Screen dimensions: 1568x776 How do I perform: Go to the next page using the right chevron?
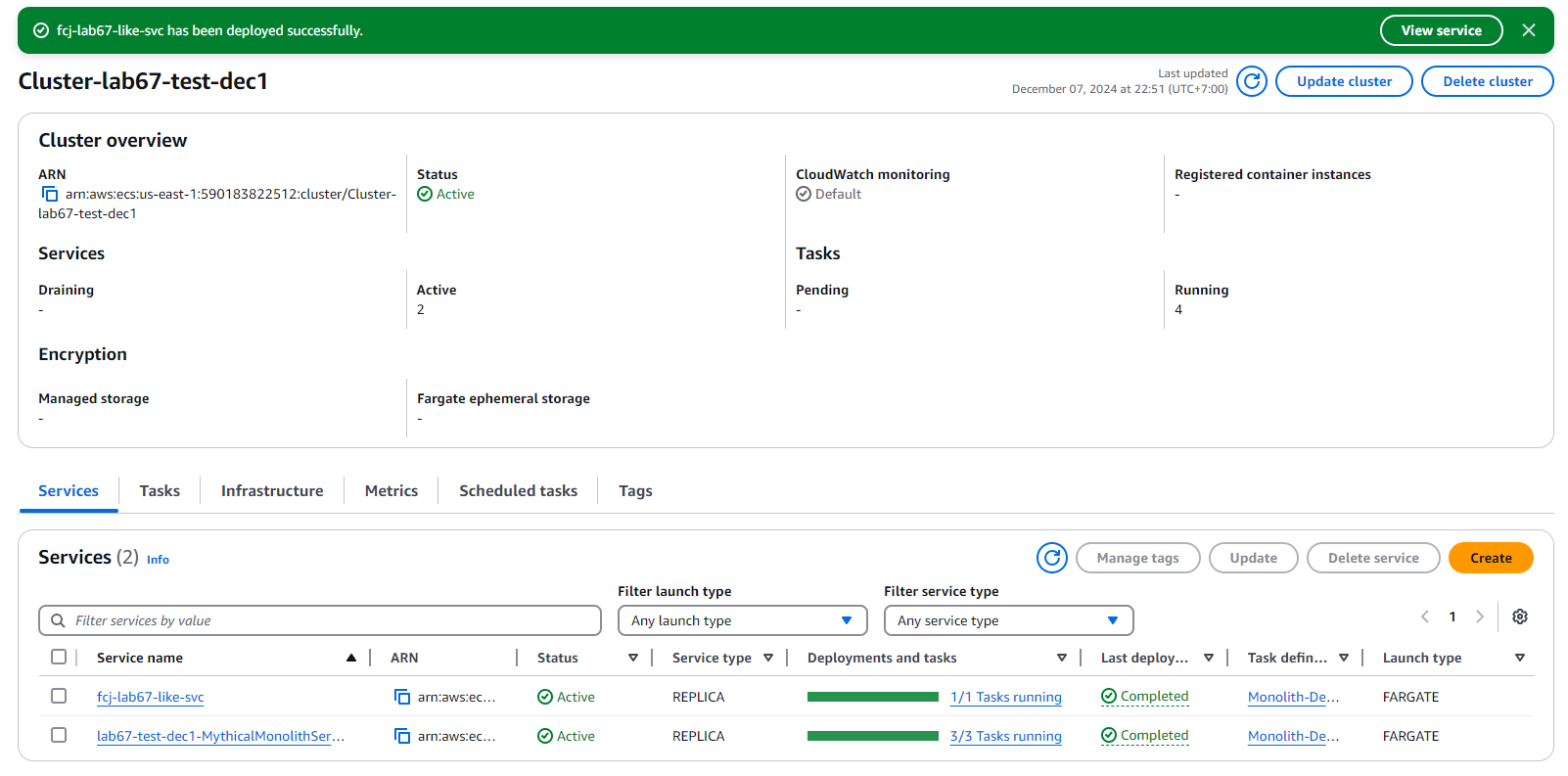coord(1480,616)
